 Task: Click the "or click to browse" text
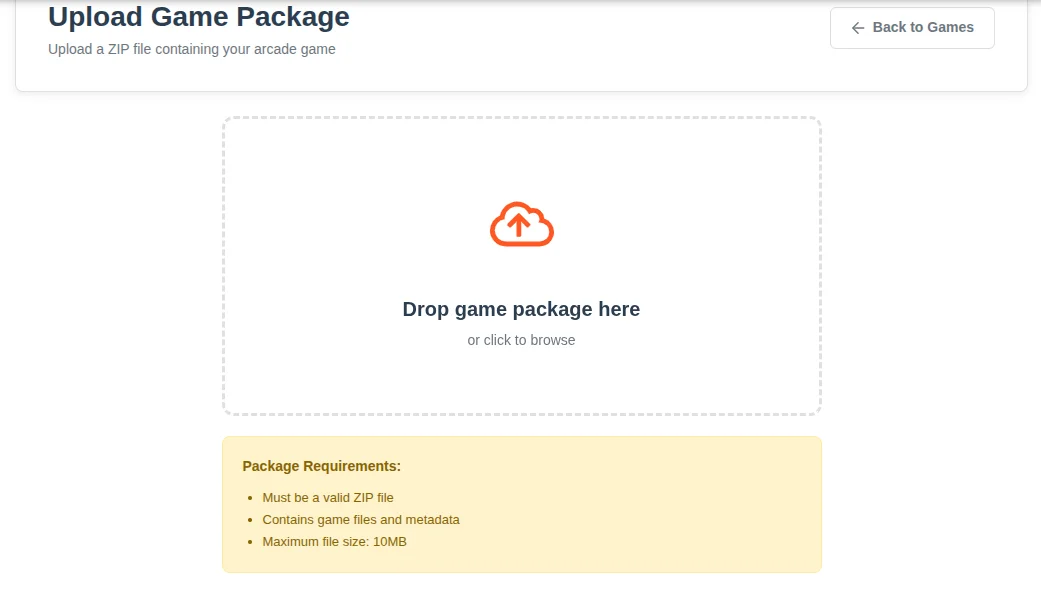tap(521, 340)
